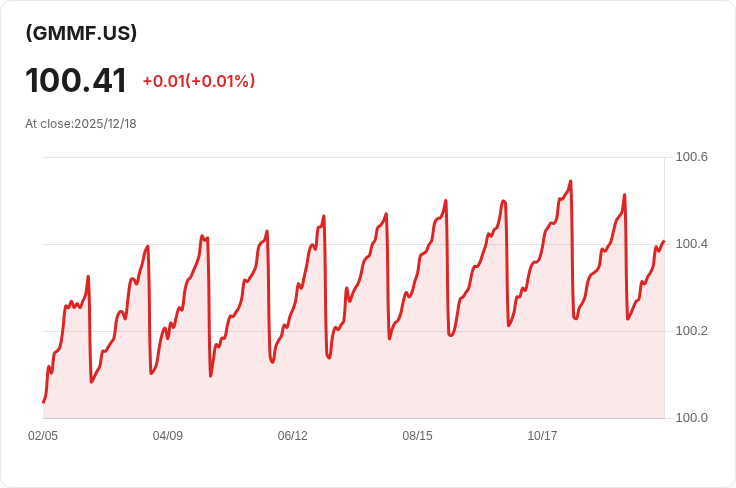Click the starting point of the price line
The width and height of the screenshot is (736, 488).
click(x=44, y=402)
